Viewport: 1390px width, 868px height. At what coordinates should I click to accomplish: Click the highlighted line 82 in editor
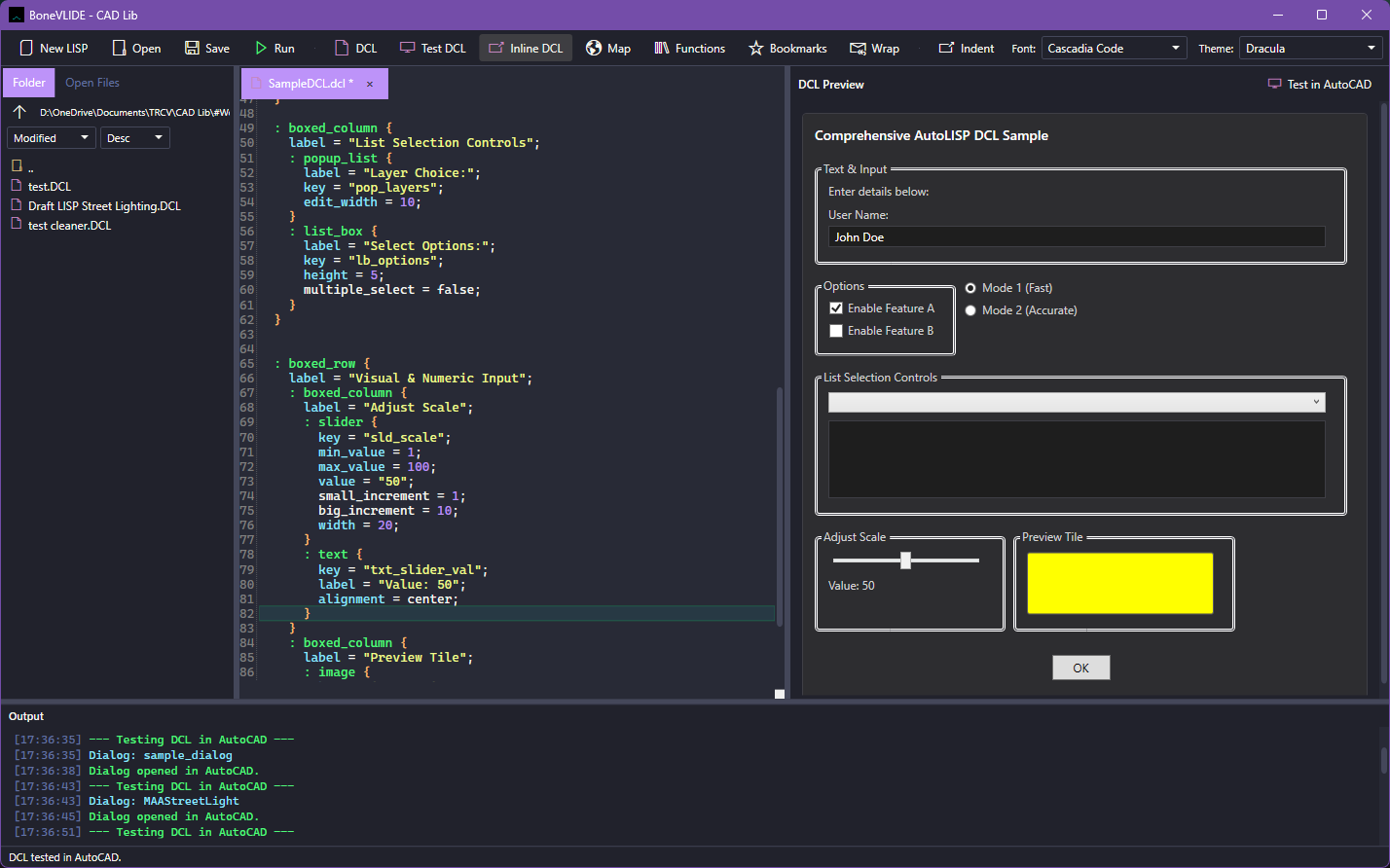(x=517, y=614)
